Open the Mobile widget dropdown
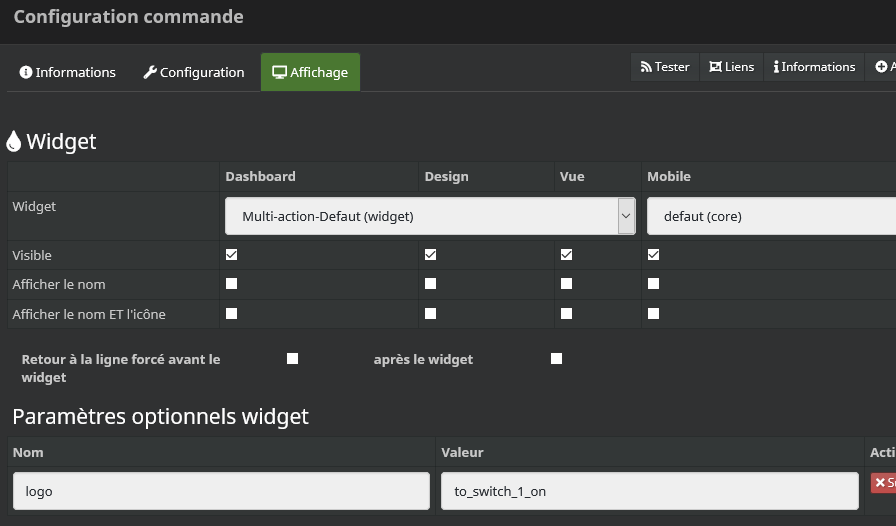Image resolution: width=896 pixels, height=526 pixels. (771, 216)
